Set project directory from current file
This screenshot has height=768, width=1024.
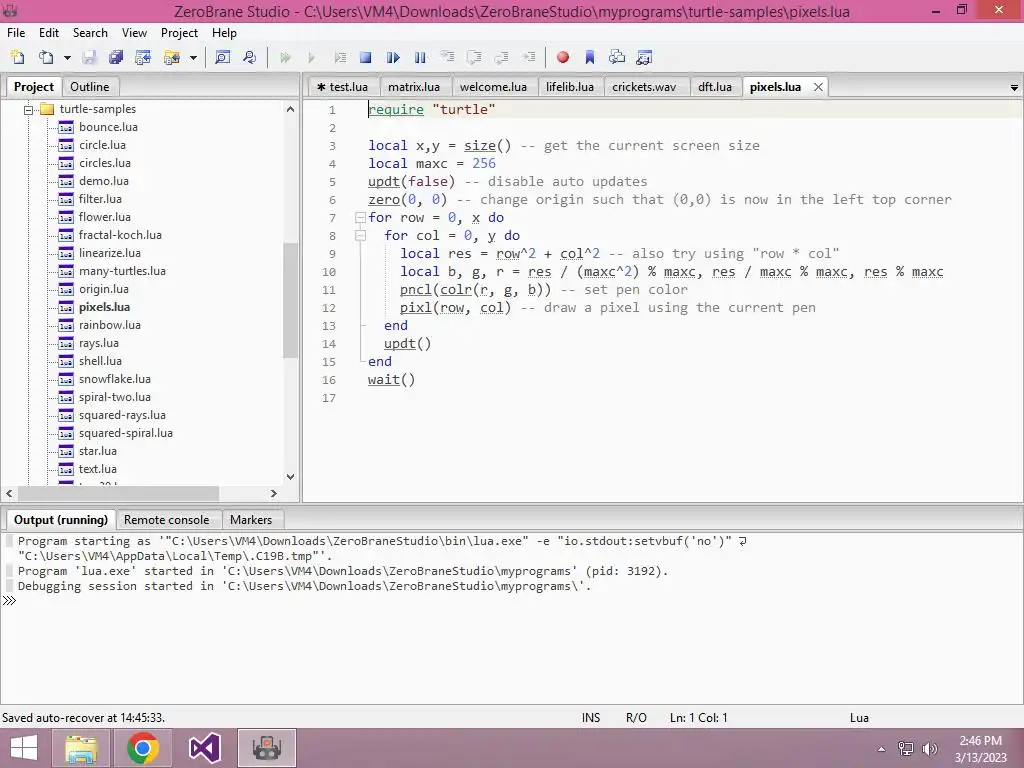point(143,57)
